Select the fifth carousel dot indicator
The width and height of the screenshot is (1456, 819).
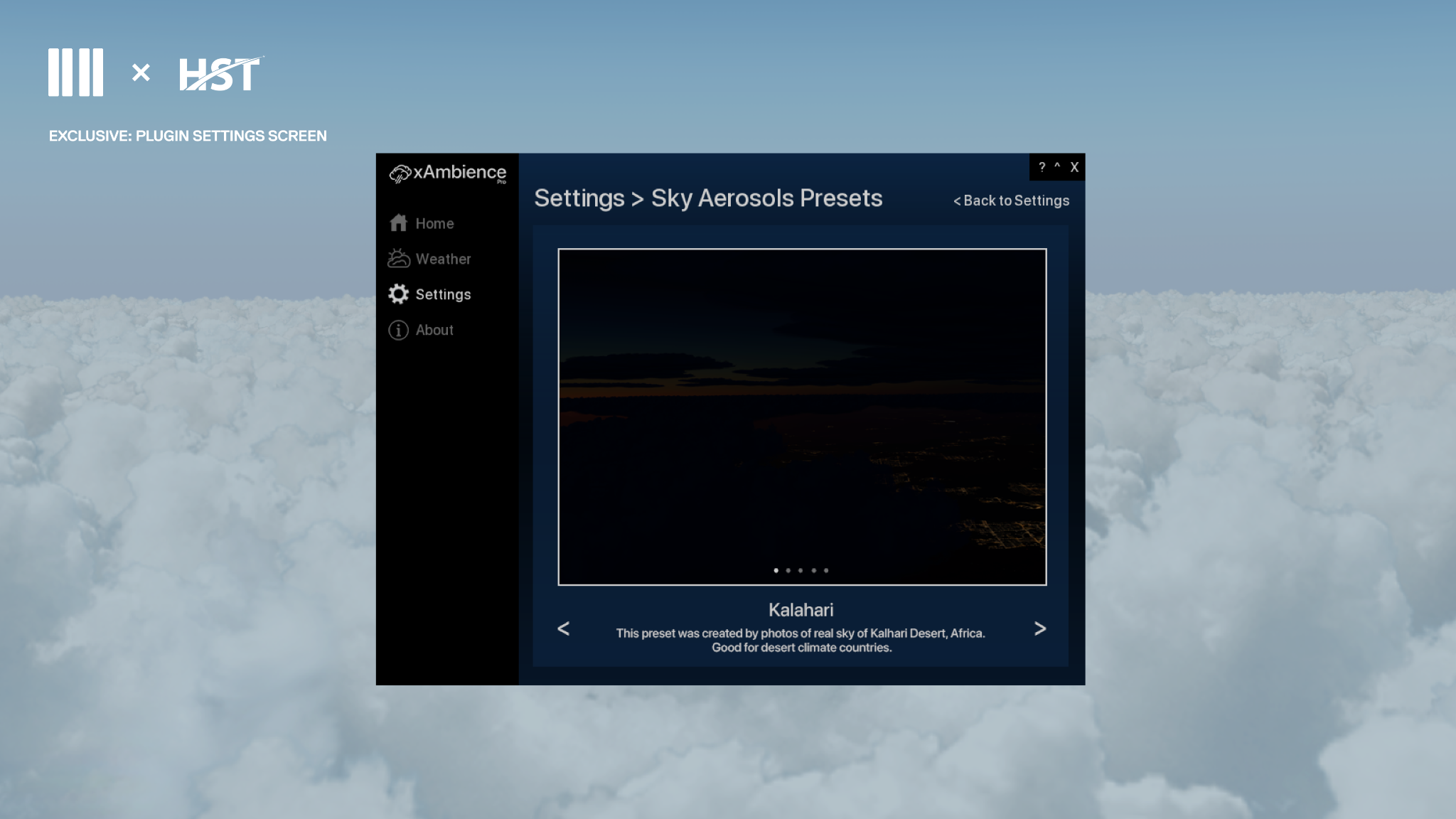[826, 570]
